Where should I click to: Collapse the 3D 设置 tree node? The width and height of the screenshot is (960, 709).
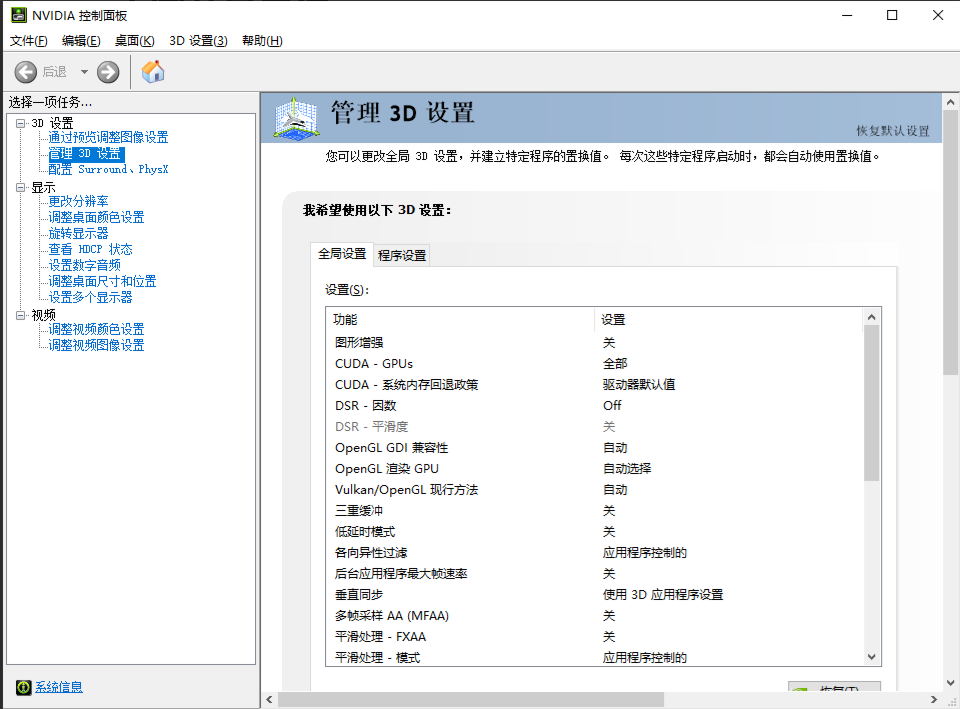point(20,123)
